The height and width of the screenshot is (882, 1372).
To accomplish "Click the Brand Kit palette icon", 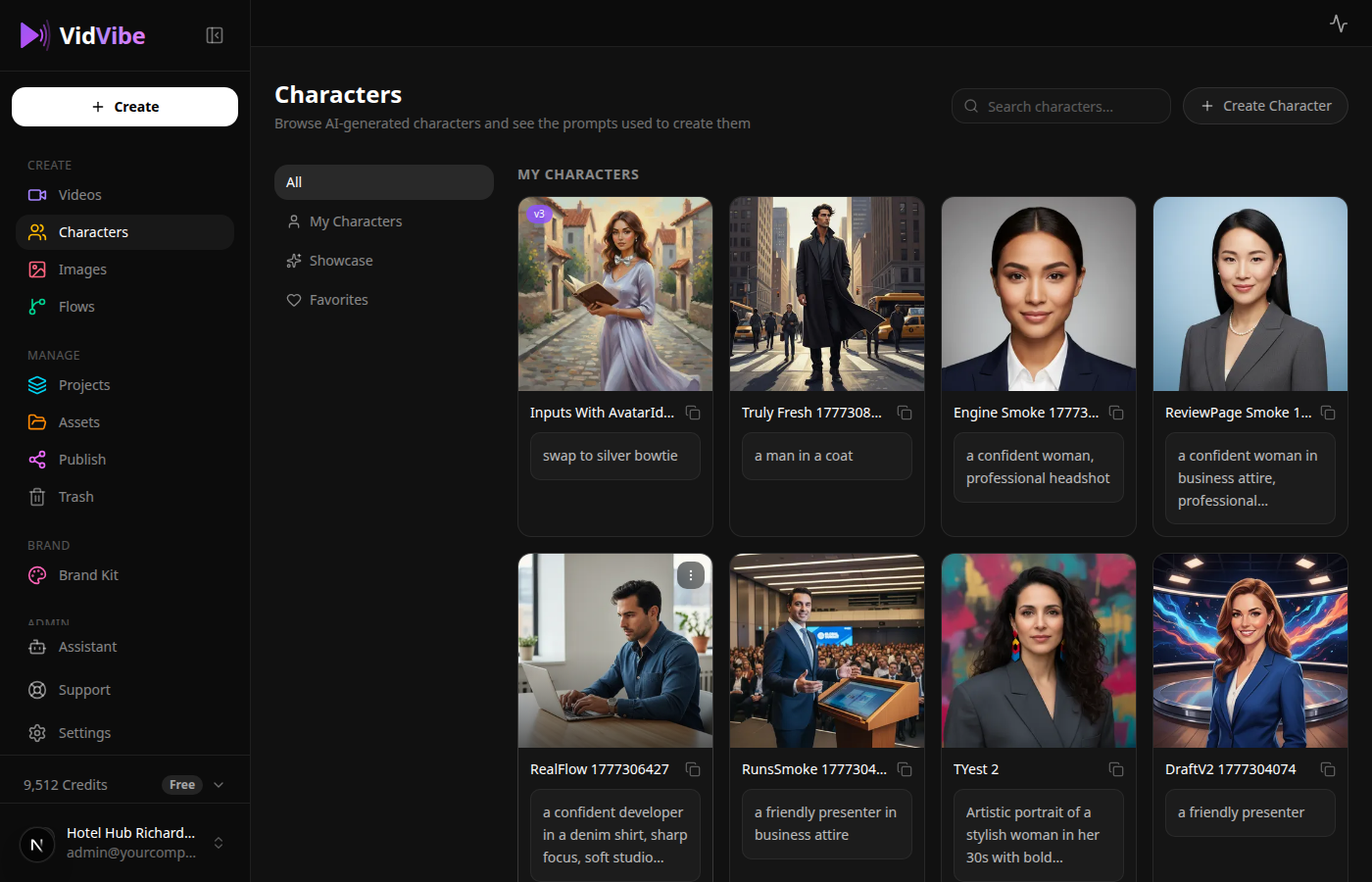I will (x=37, y=575).
